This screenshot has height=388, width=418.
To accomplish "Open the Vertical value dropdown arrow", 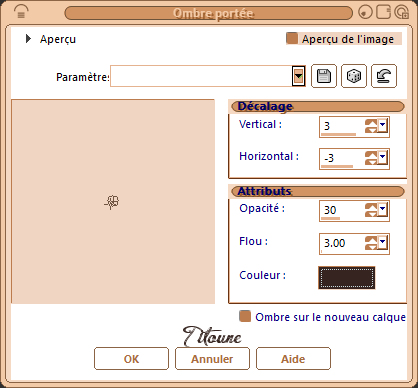I will click(383, 125).
